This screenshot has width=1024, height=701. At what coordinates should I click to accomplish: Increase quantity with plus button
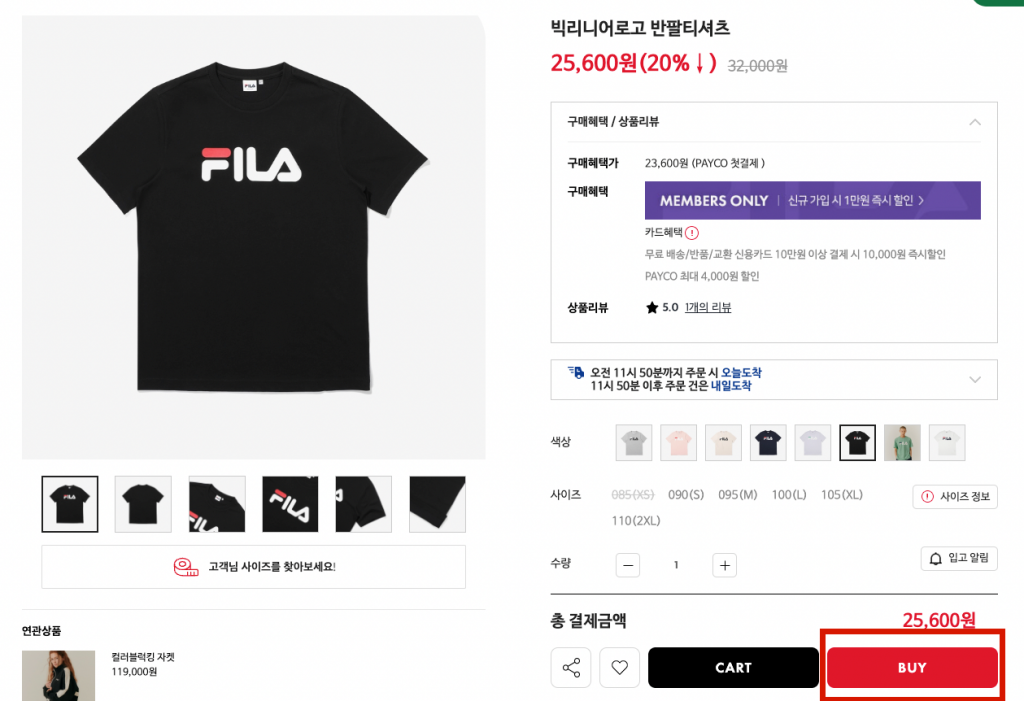[725, 565]
